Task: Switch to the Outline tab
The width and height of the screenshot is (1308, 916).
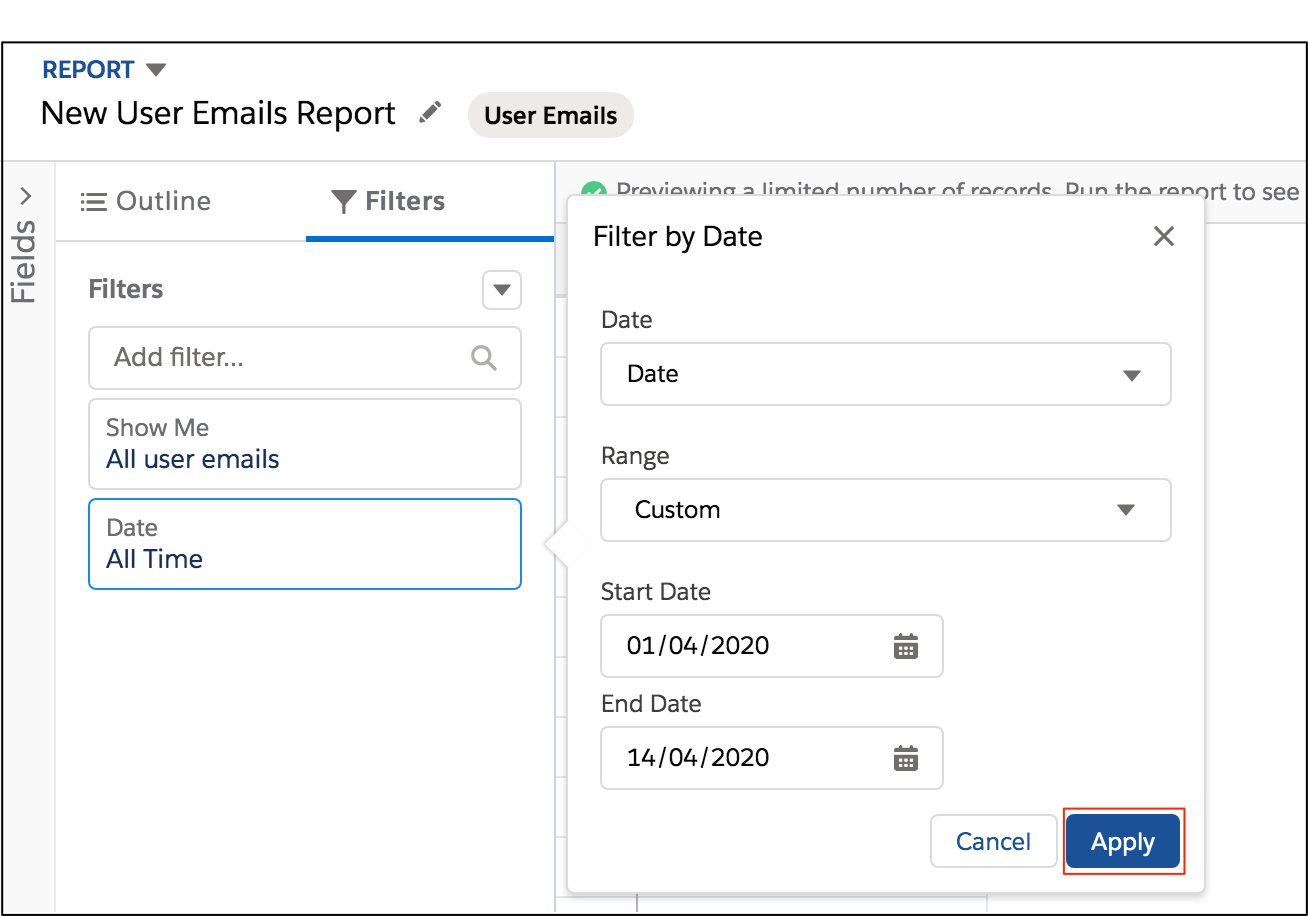Action: 146,201
